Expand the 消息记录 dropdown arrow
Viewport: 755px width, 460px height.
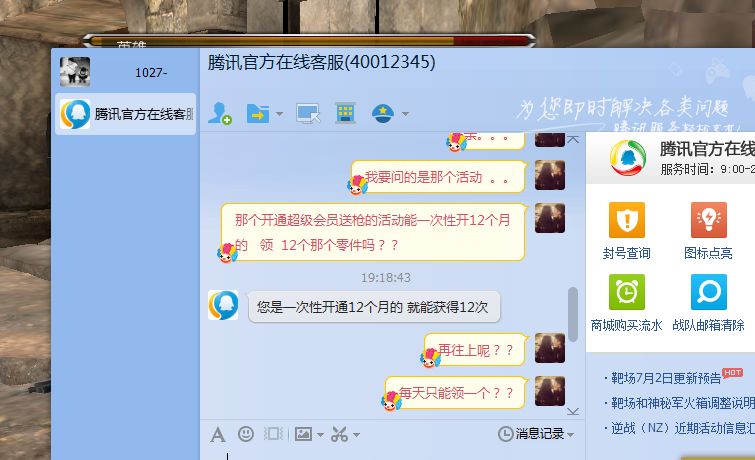(571, 434)
